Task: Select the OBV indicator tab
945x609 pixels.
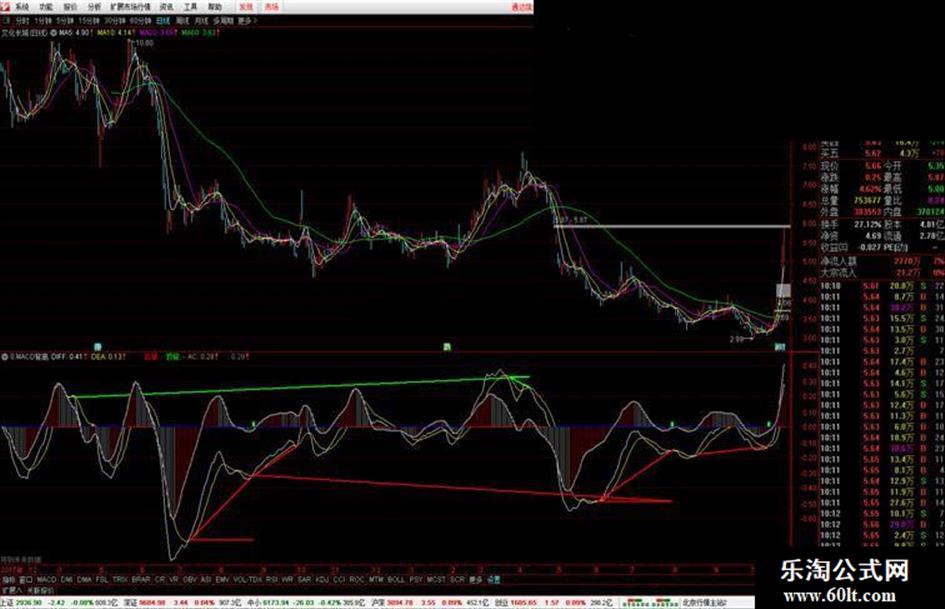Action: click(x=189, y=579)
